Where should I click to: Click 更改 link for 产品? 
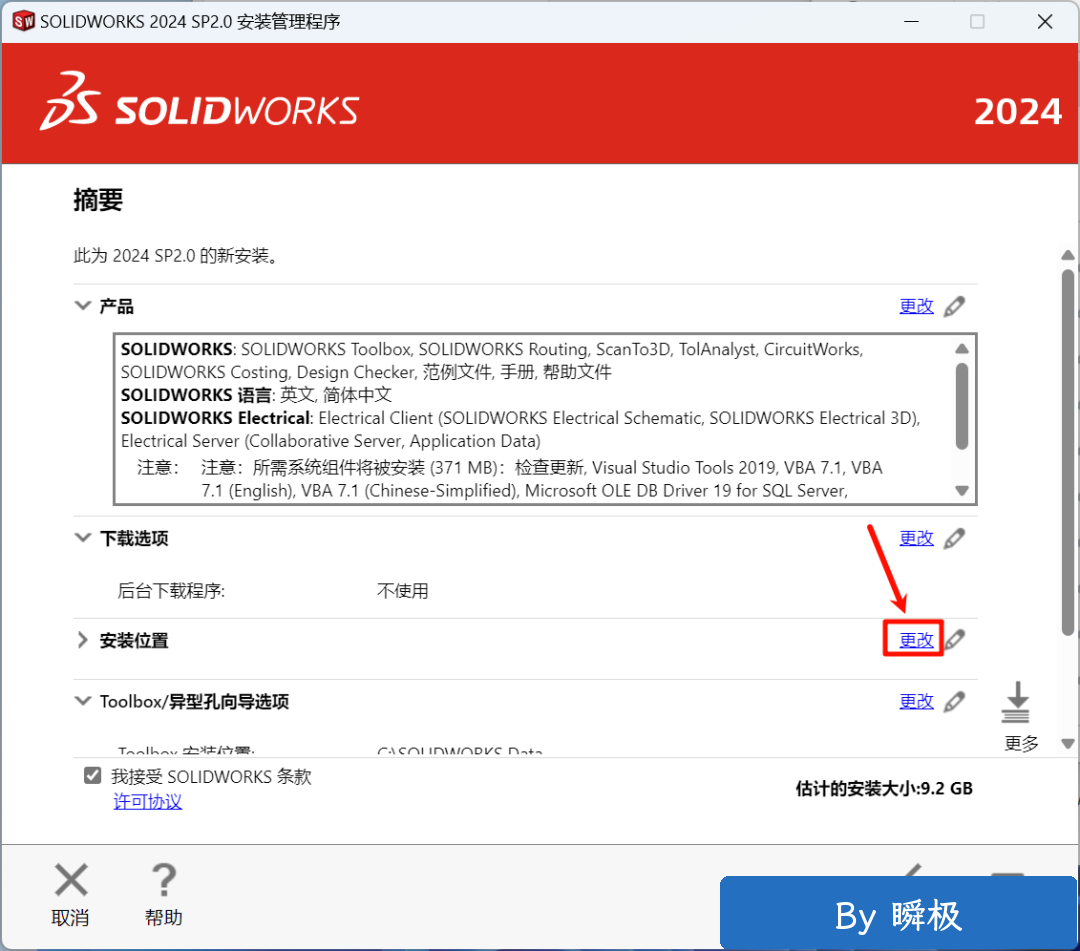[x=916, y=306]
